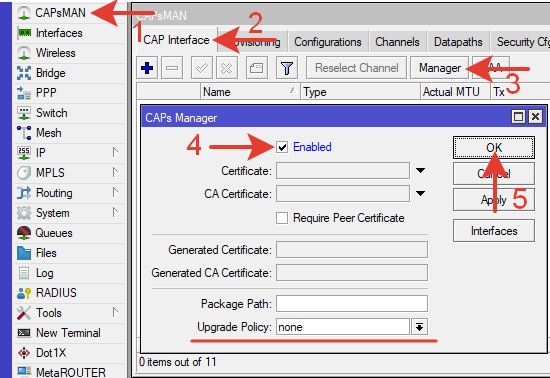Image resolution: width=550 pixels, height=378 pixels.
Task: Expand the Routing submenu arrow
Action: [115, 193]
